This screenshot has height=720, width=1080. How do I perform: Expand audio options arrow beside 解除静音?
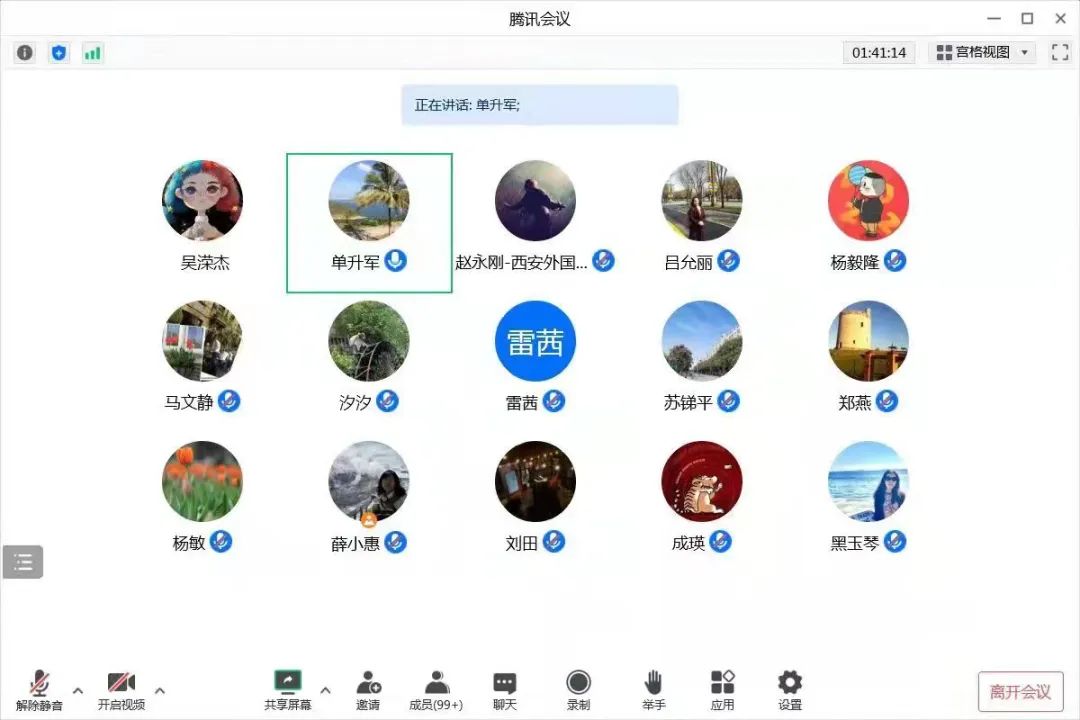tap(78, 690)
